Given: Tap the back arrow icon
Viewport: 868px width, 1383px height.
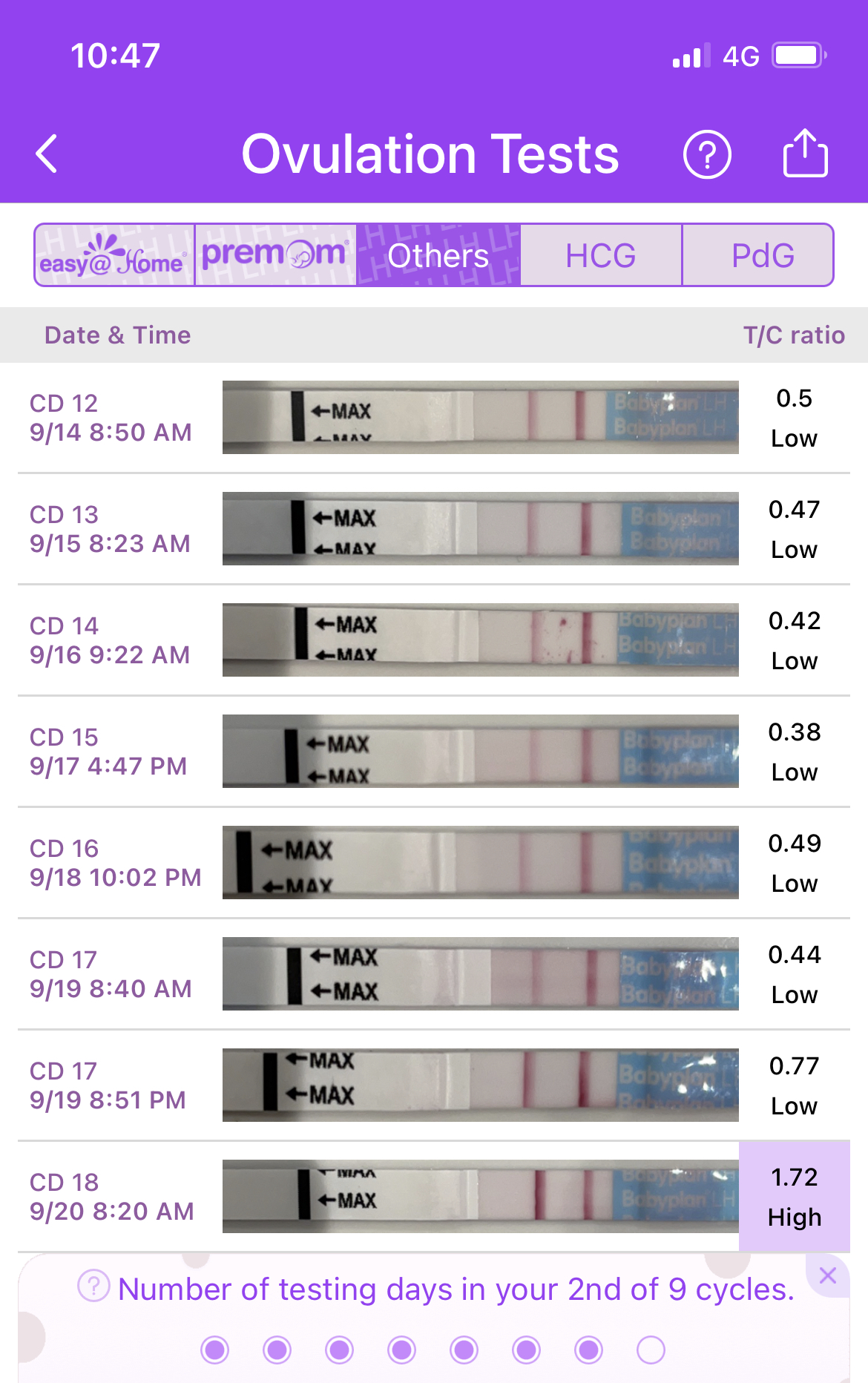Looking at the screenshot, I should [x=47, y=154].
